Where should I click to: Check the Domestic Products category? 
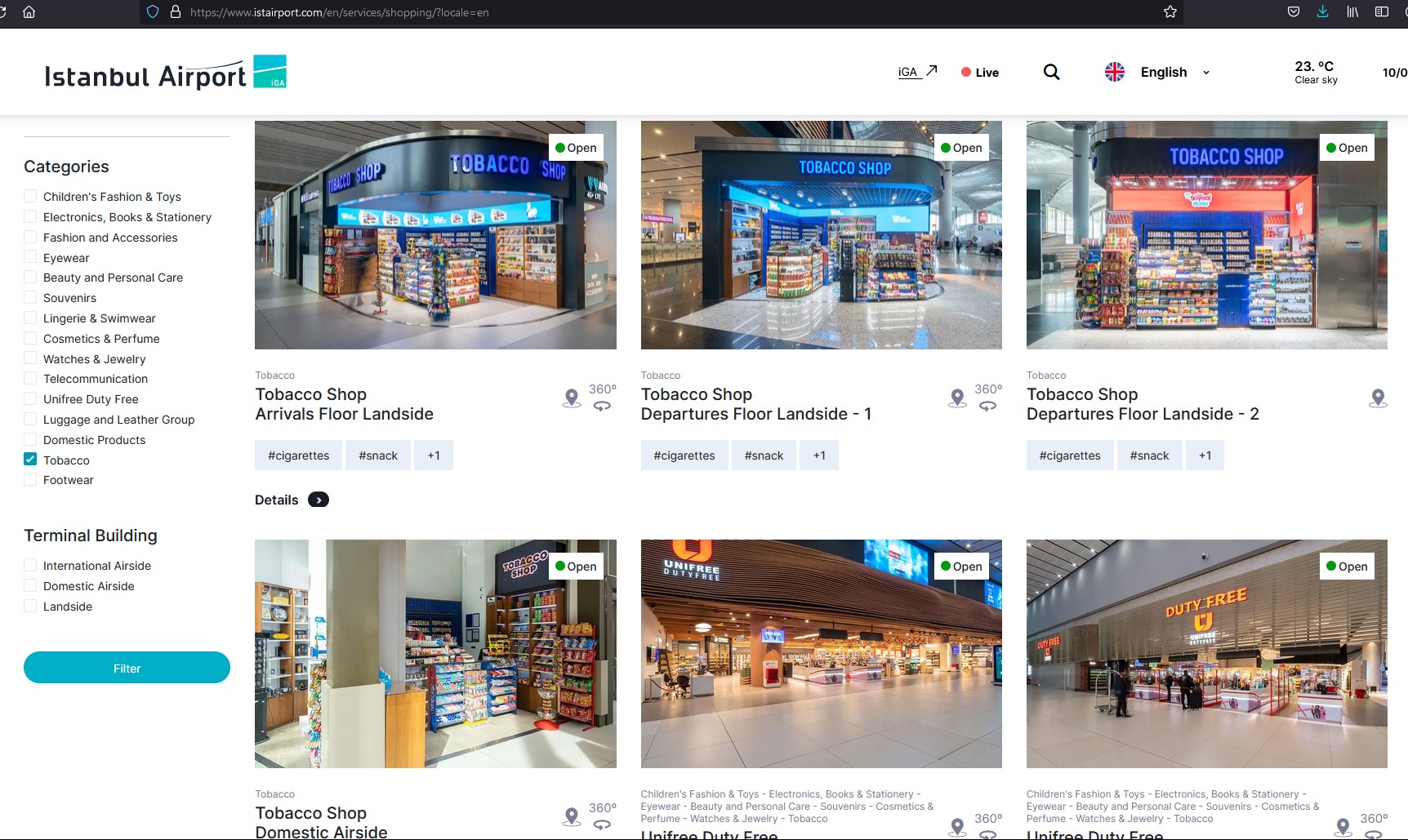click(x=30, y=439)
